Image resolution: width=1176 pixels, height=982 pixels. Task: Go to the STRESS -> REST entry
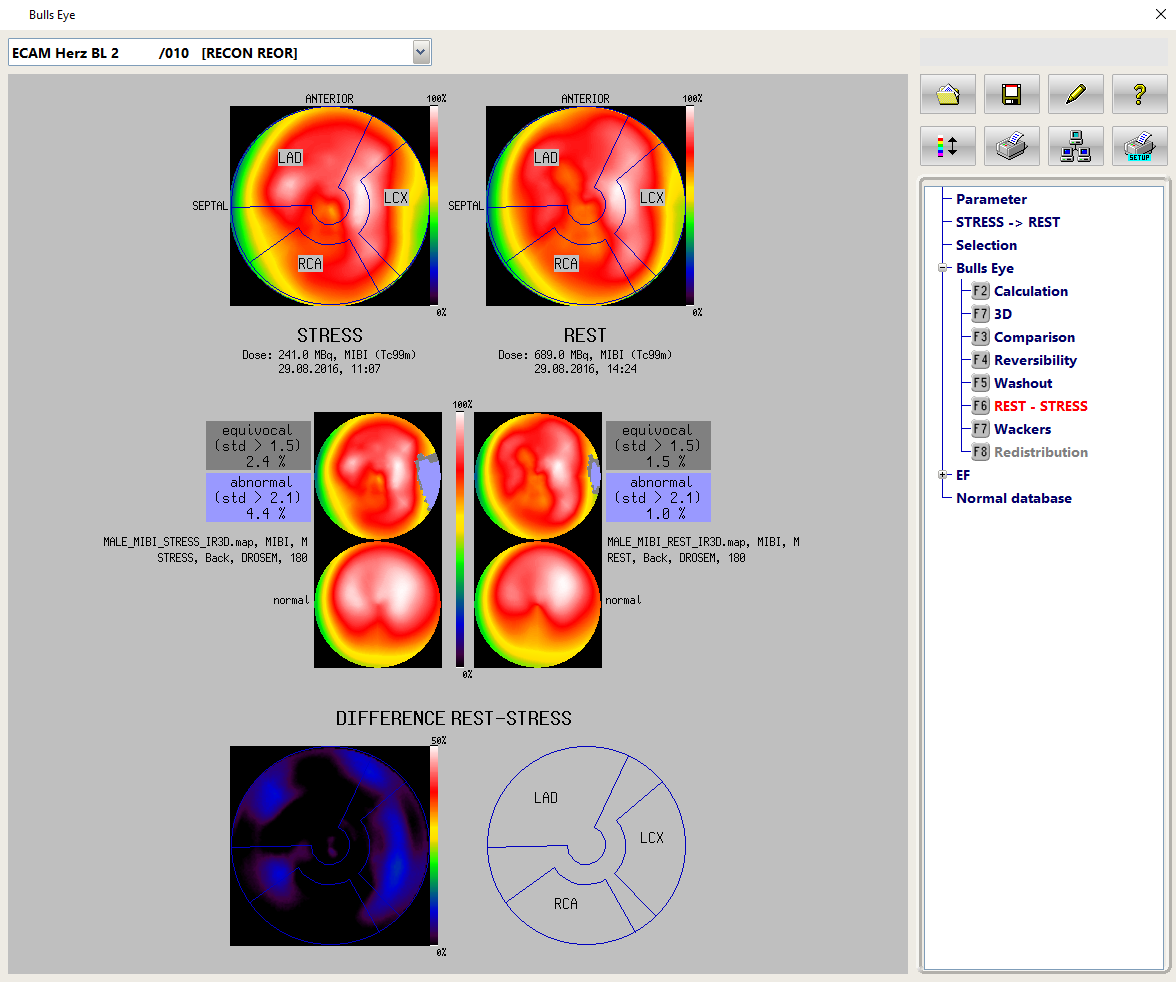coord(1007,222)
